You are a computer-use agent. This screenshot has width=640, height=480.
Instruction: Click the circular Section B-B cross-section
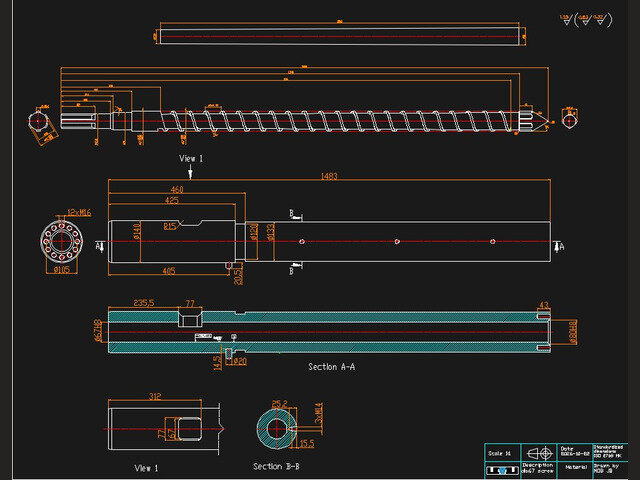(x=277, y=429)
